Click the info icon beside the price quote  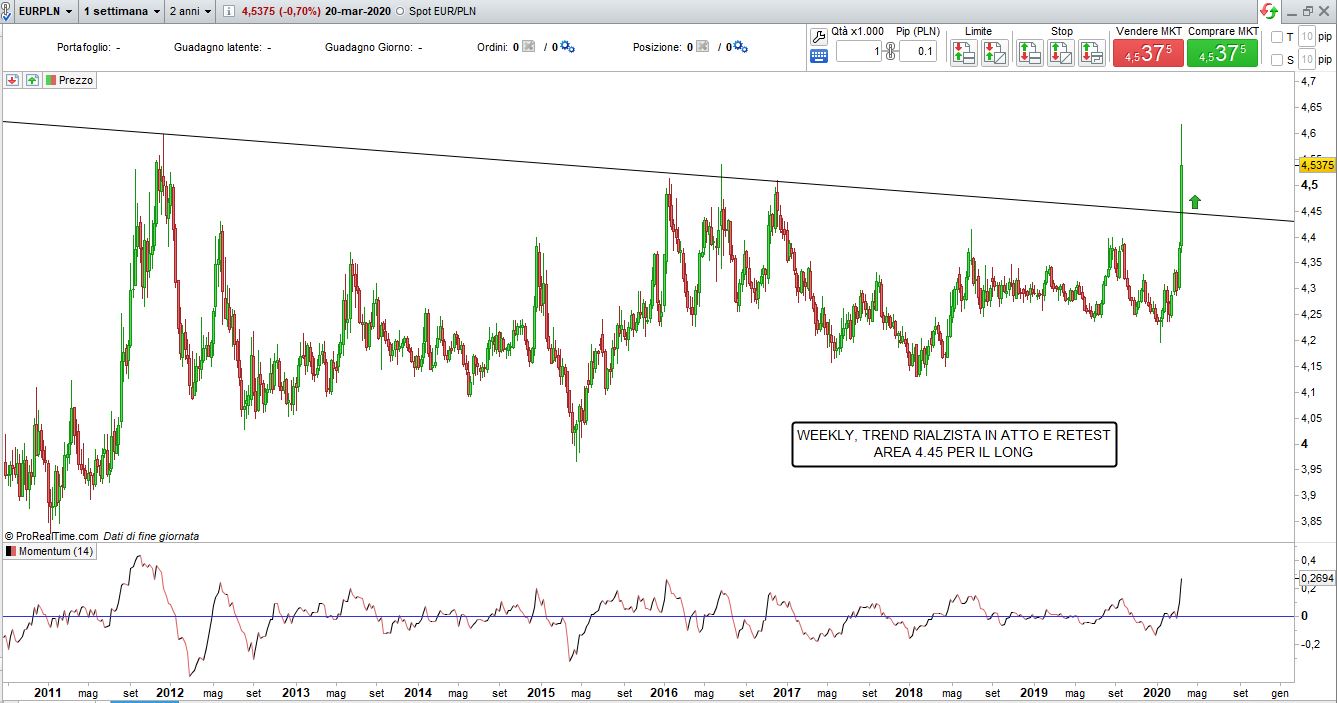pos(229,11)
